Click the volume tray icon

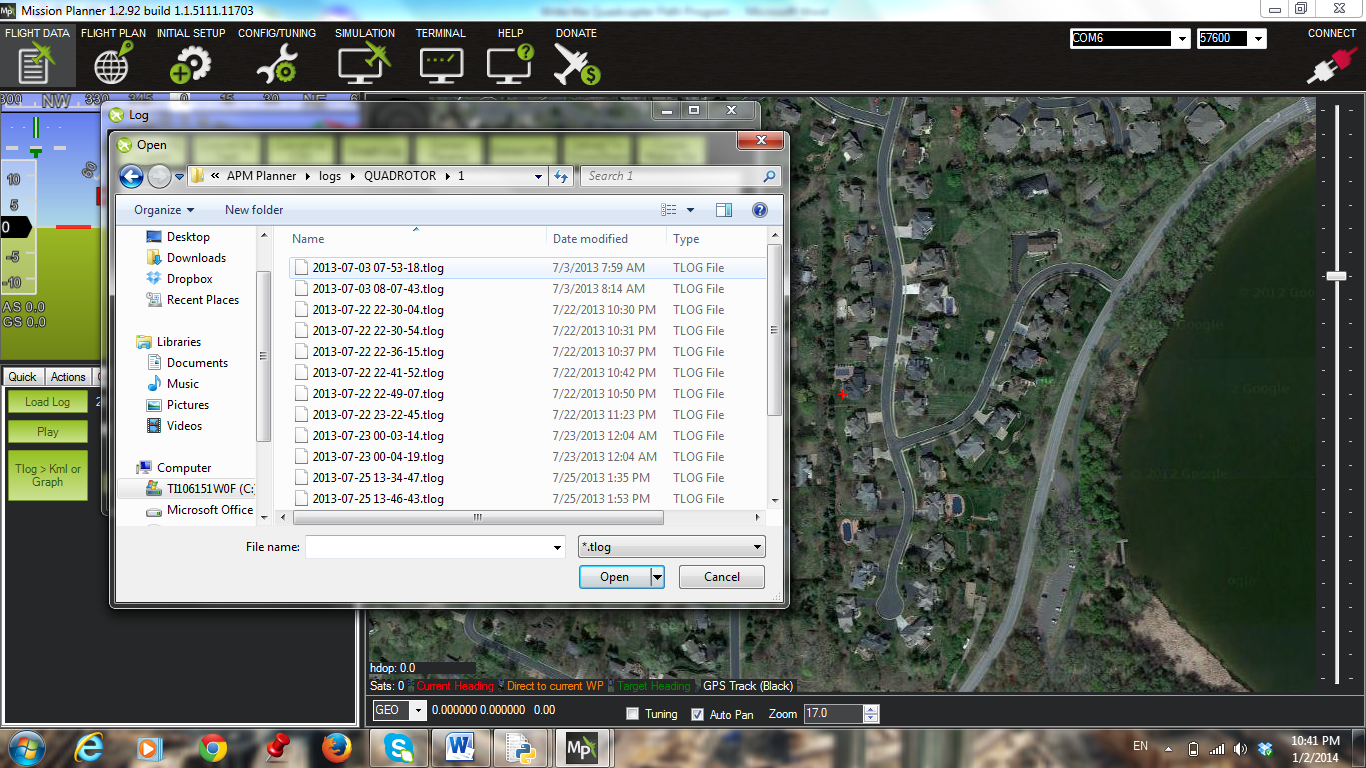pos(1240,748)
